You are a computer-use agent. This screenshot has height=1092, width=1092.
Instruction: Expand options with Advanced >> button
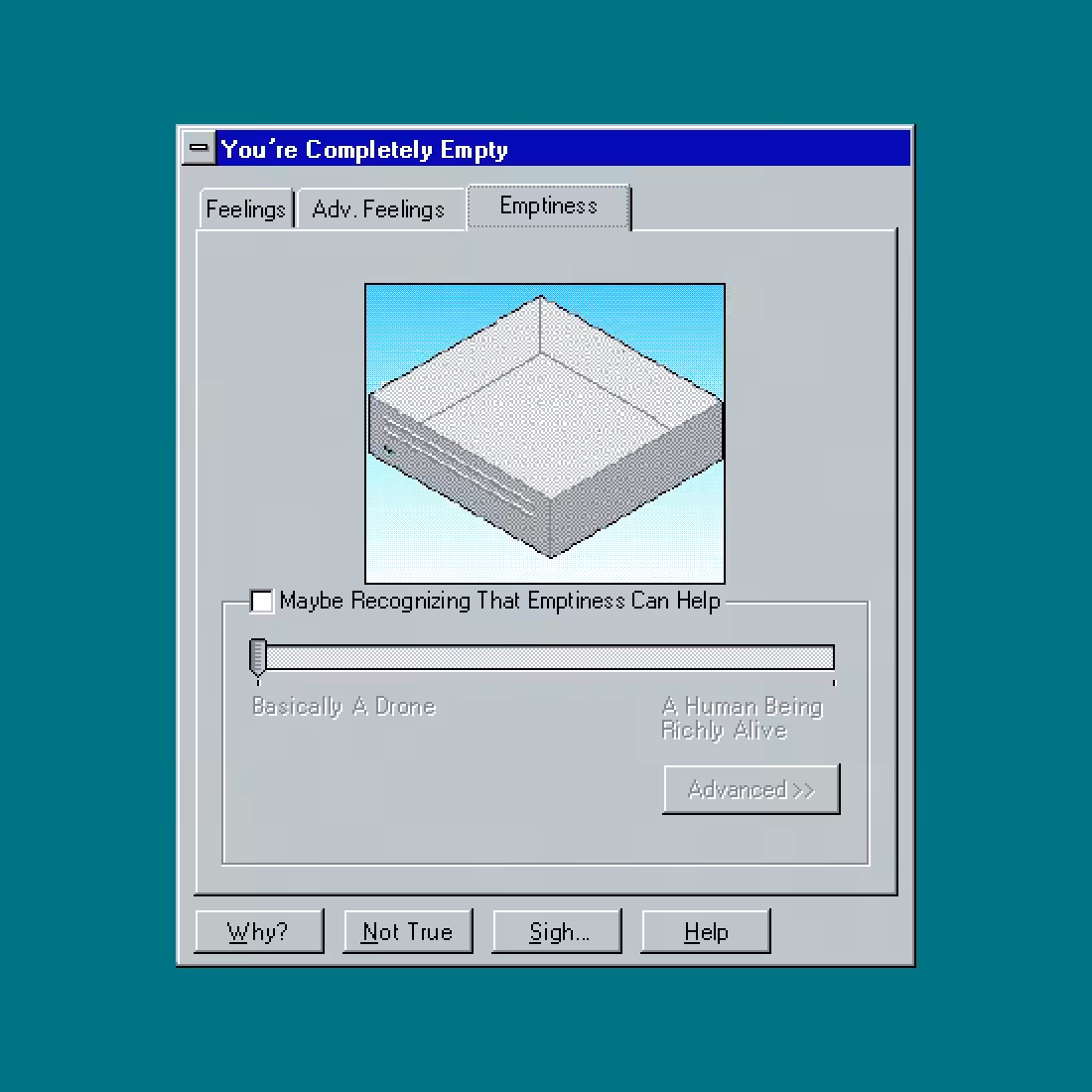point(751,789)
